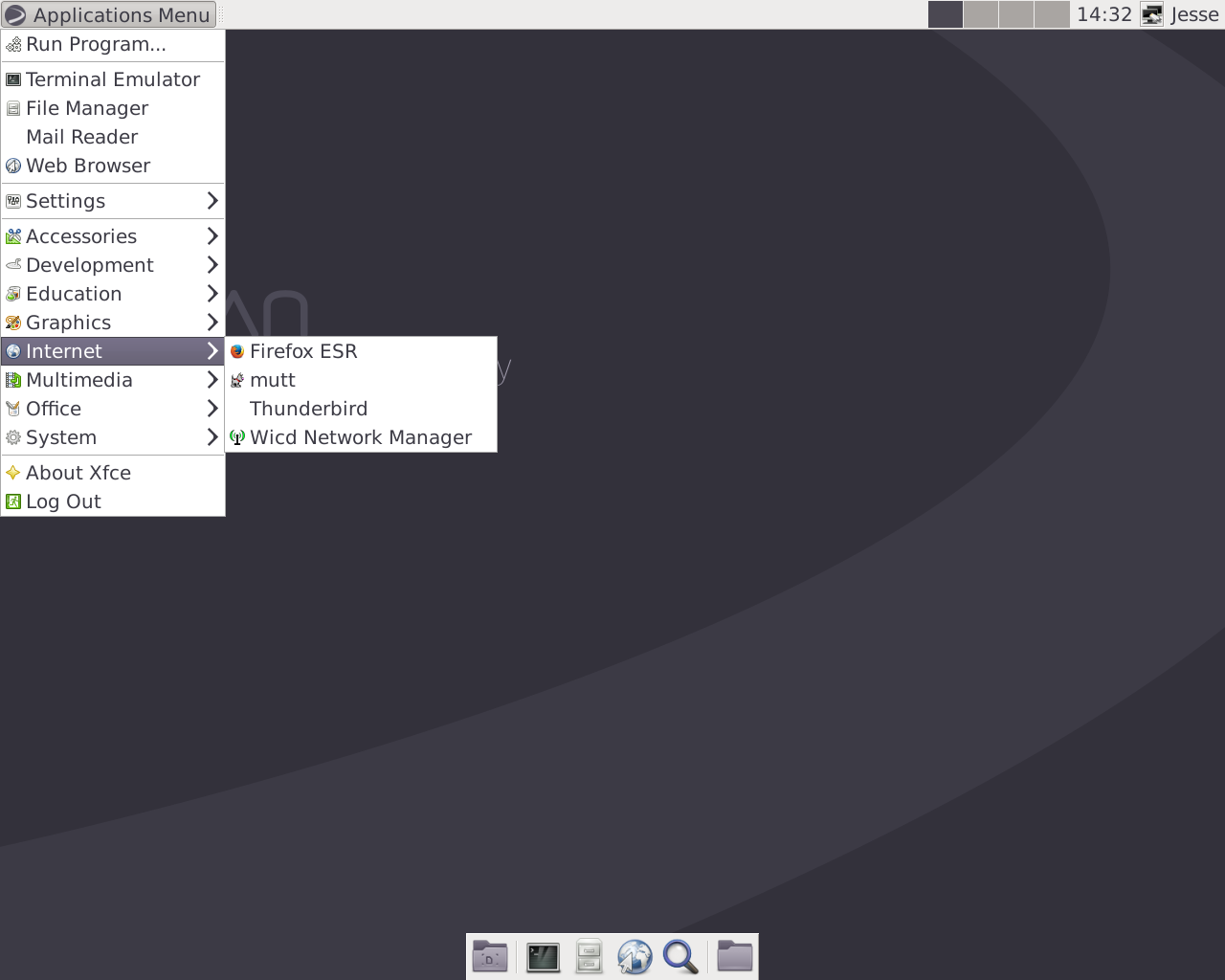The image size is (1225, 980).
Task: Open Thunderbird from Internet submenu
Action: (x=361, y=409)
